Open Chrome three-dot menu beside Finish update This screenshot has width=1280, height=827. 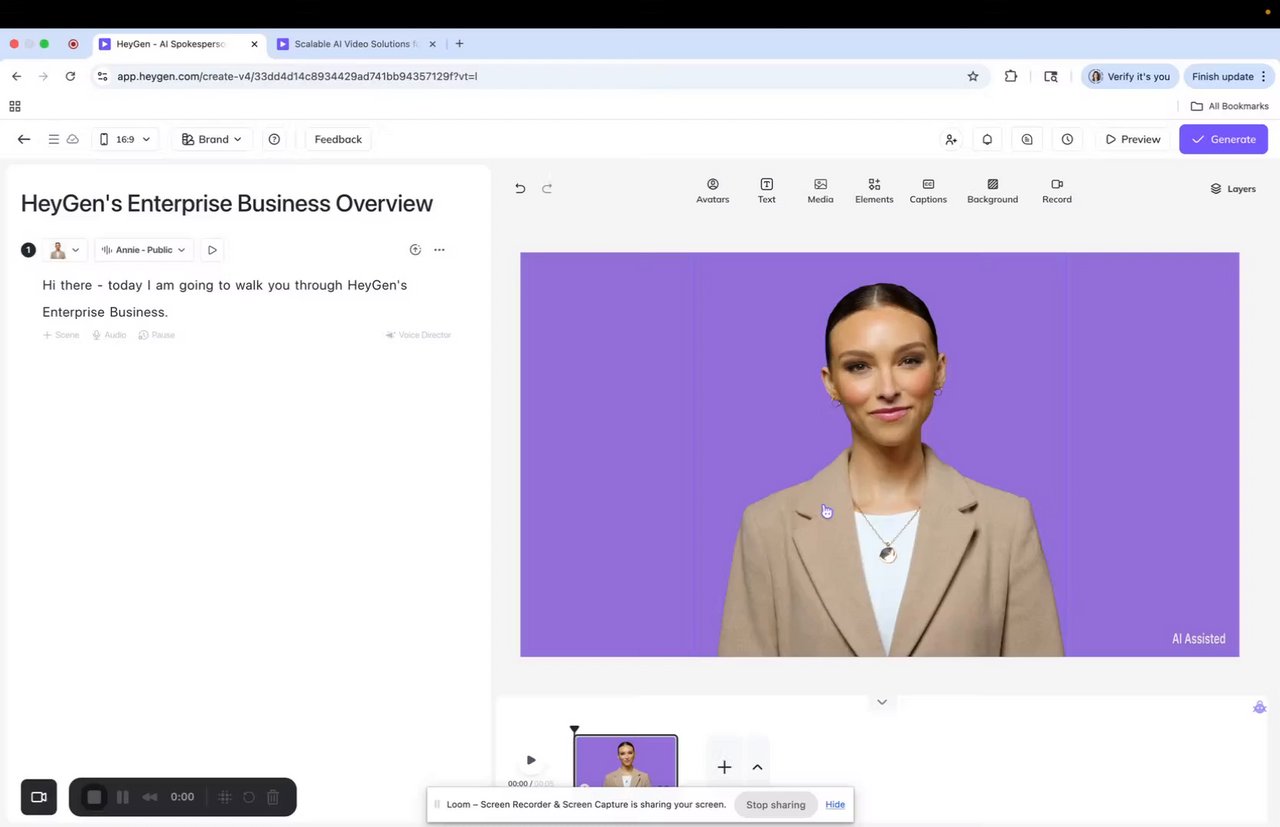click(1264, 76)
